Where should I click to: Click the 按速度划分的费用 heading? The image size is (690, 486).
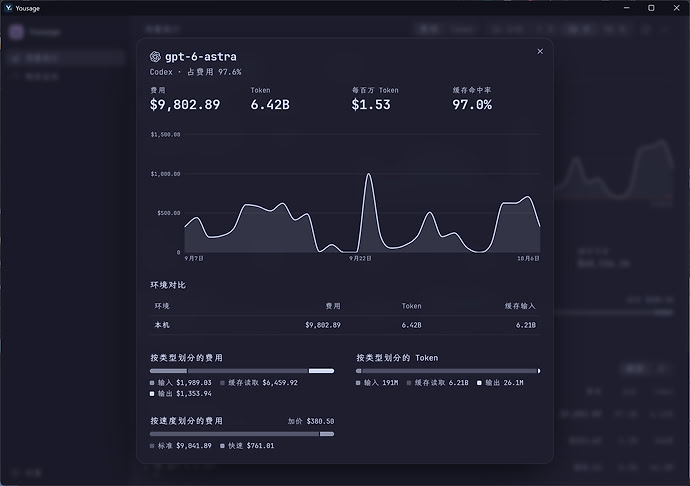point(187,421)
